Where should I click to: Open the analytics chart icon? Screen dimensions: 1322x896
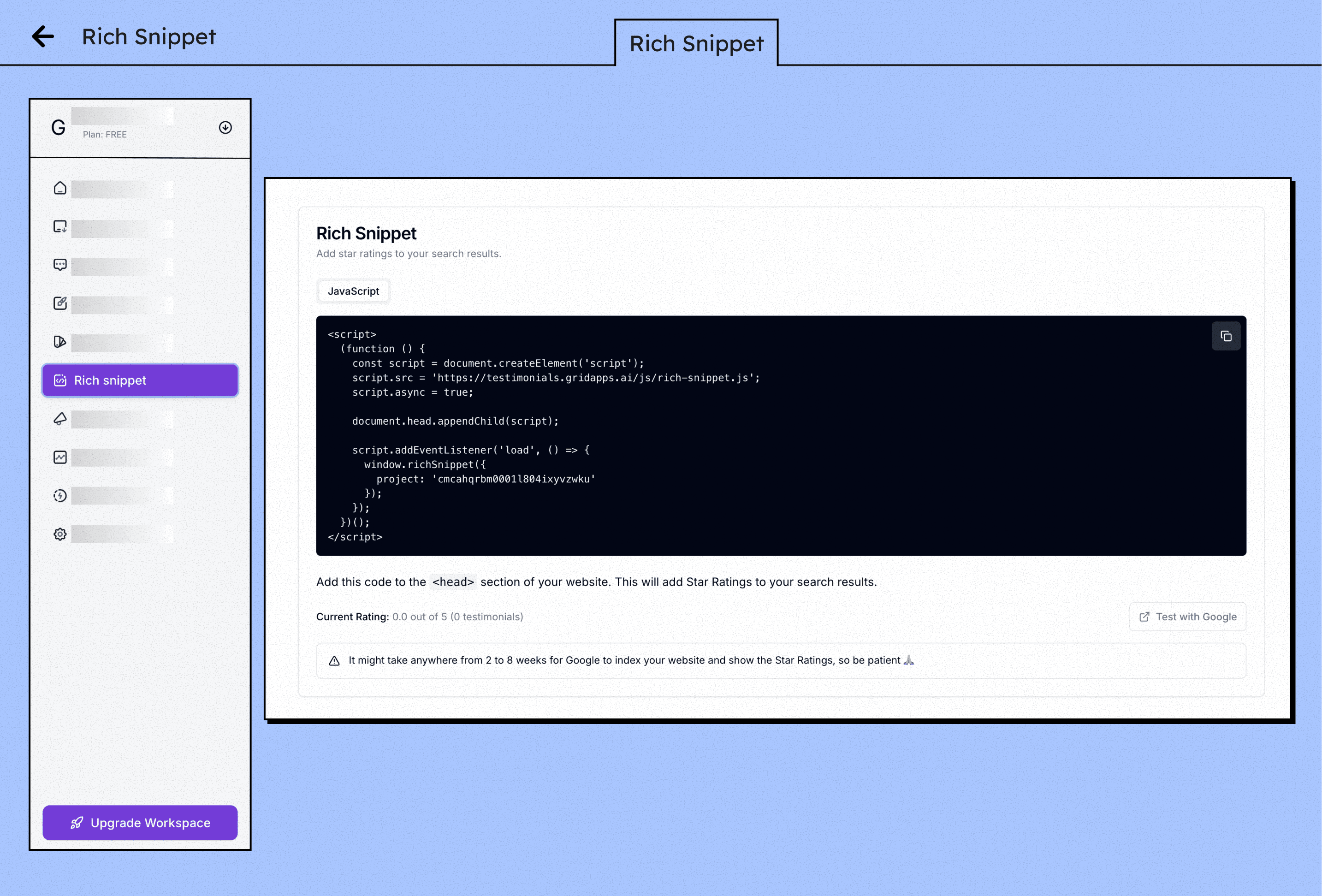click(60, 457)
